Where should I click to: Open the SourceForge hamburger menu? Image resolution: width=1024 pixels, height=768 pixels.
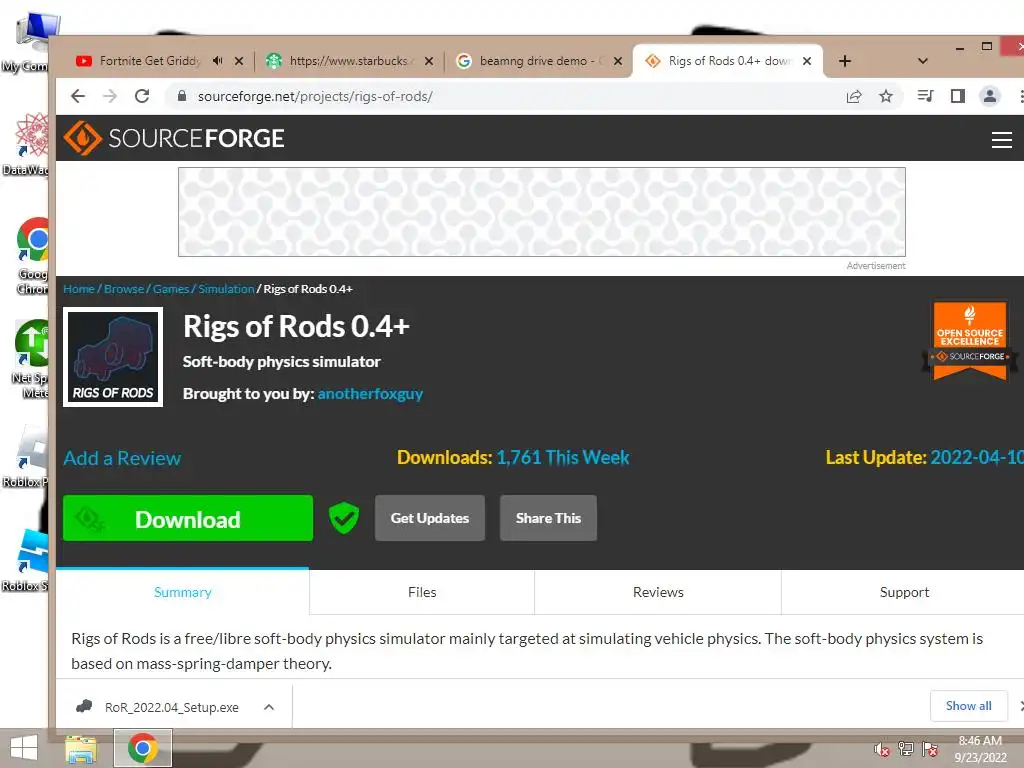1001,139
